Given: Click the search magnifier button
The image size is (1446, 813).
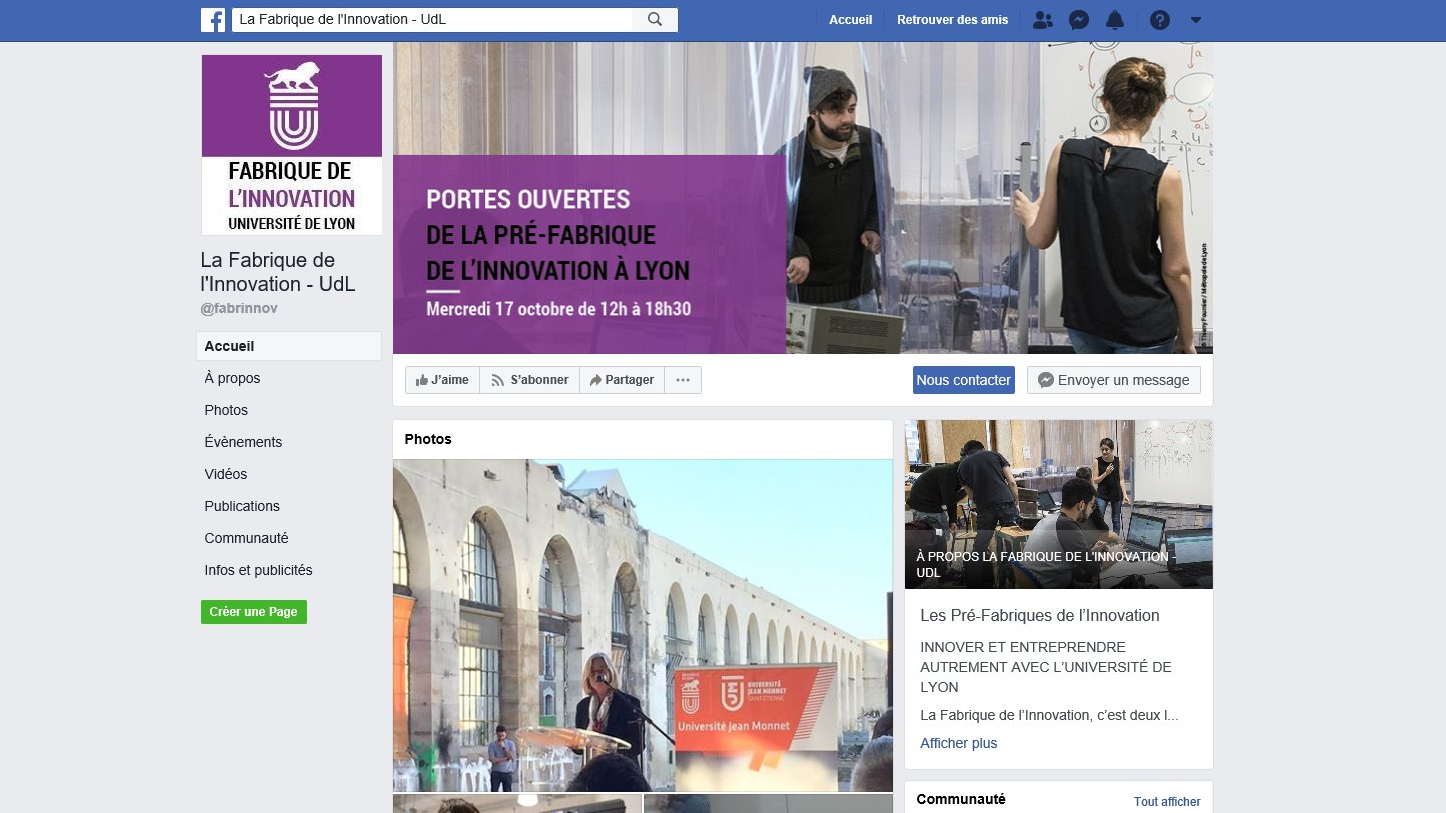Looking at the screenshot, I should pos(655,19).
